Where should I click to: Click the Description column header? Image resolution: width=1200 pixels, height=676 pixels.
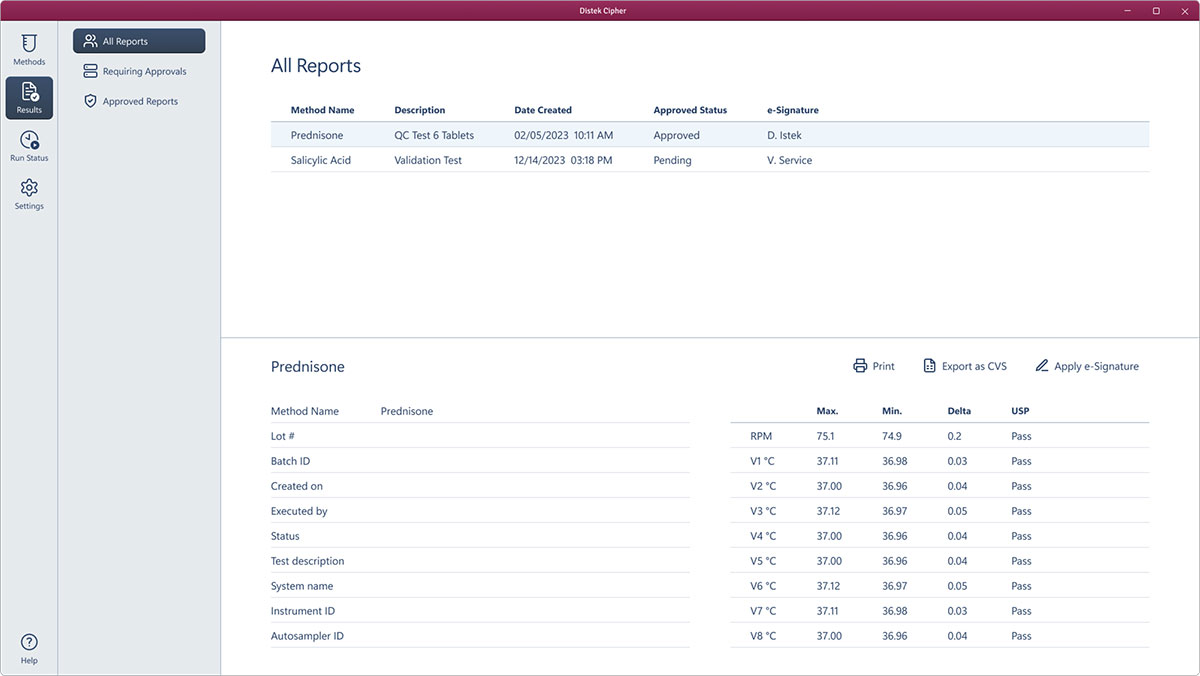tap(420, 110)
